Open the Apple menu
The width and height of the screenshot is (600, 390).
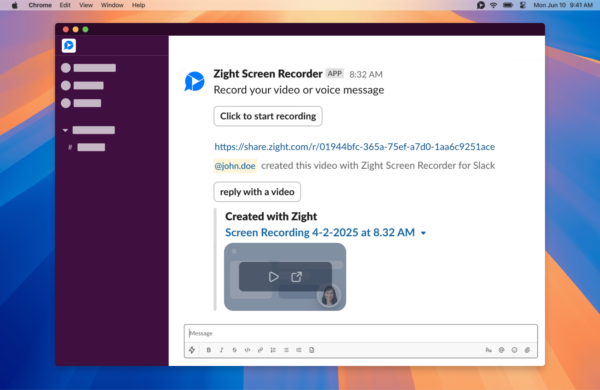(15, 5)
